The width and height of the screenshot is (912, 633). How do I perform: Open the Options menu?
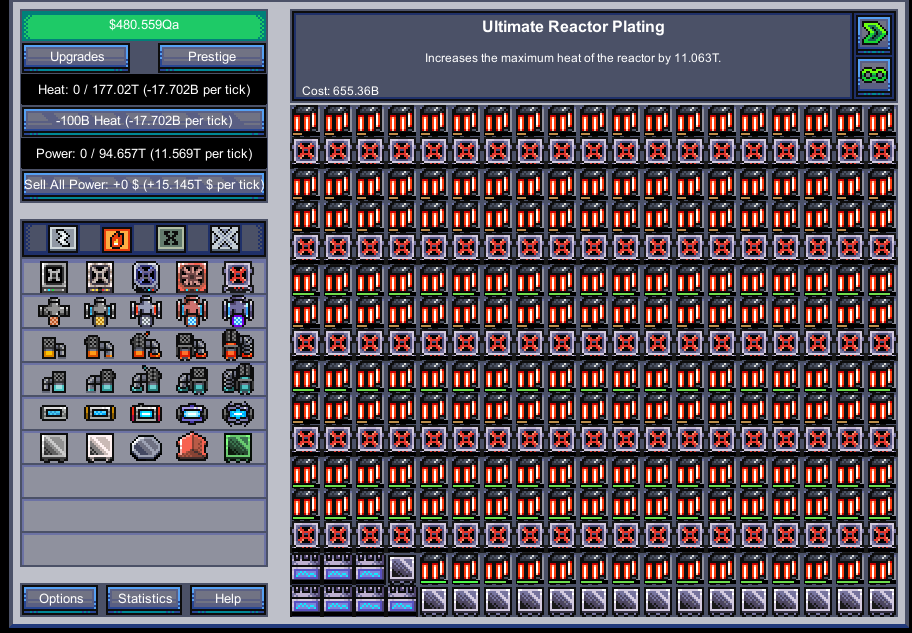pos(60,599)
